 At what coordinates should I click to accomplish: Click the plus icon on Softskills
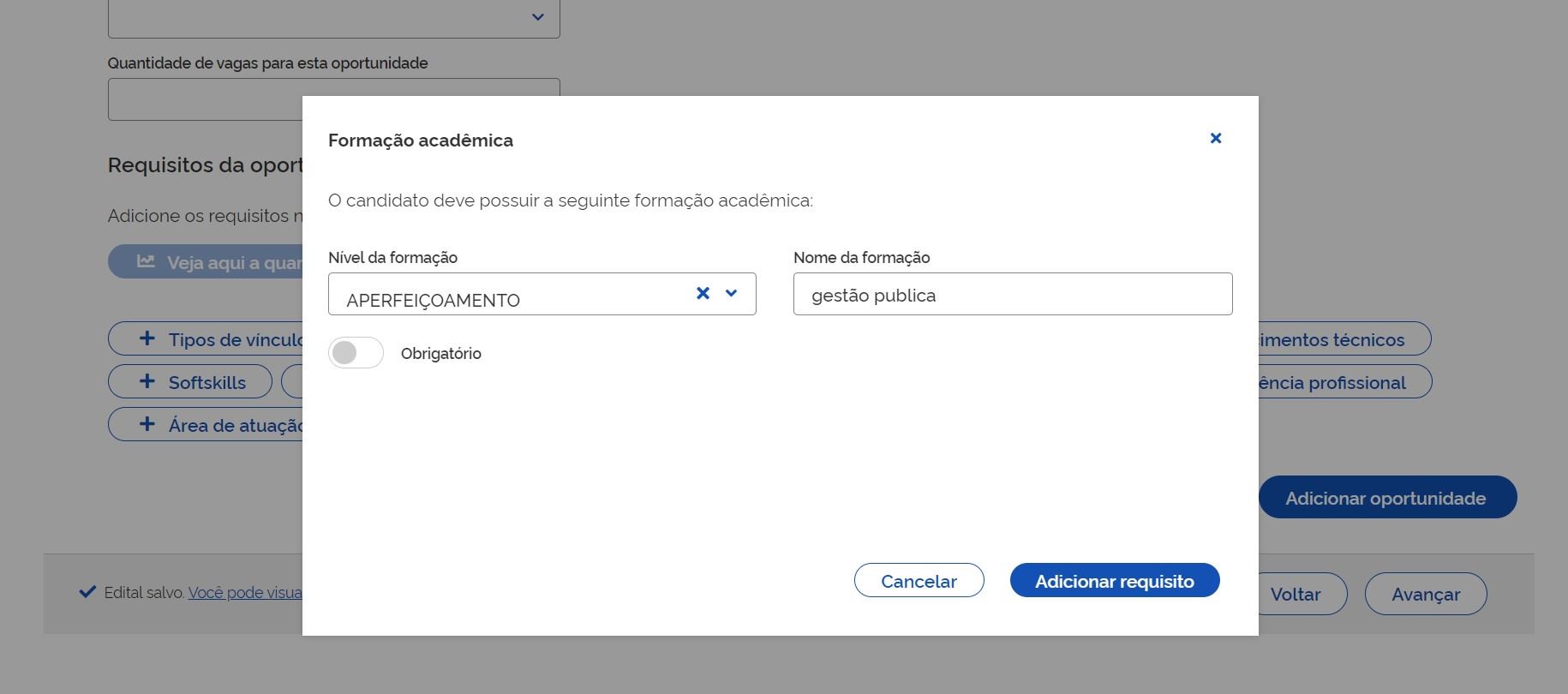coord(147,381)
